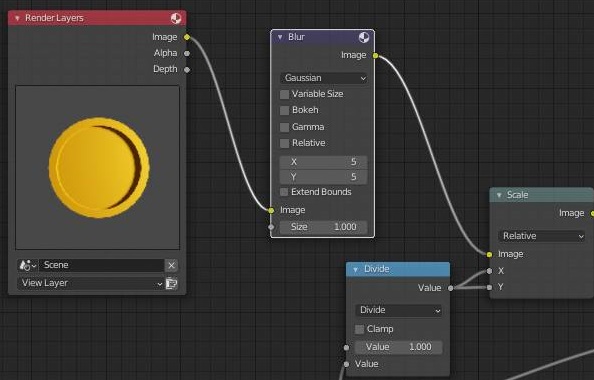The height and width of the screenshot is (380, 594).
Task: Select Scale node title bar
Action: tap(542, 195)
